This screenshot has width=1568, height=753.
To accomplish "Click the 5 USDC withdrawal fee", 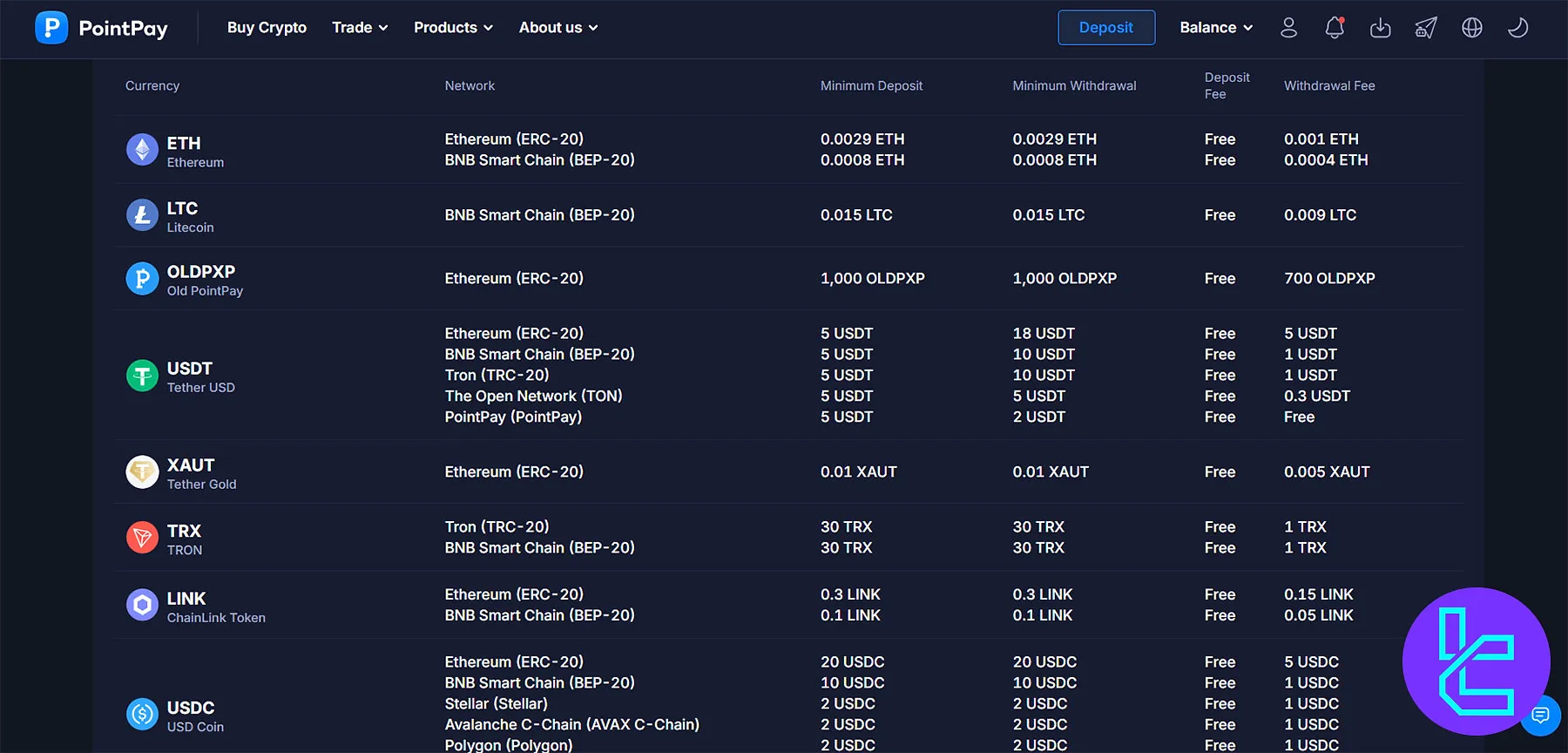I will (1311, 661).
